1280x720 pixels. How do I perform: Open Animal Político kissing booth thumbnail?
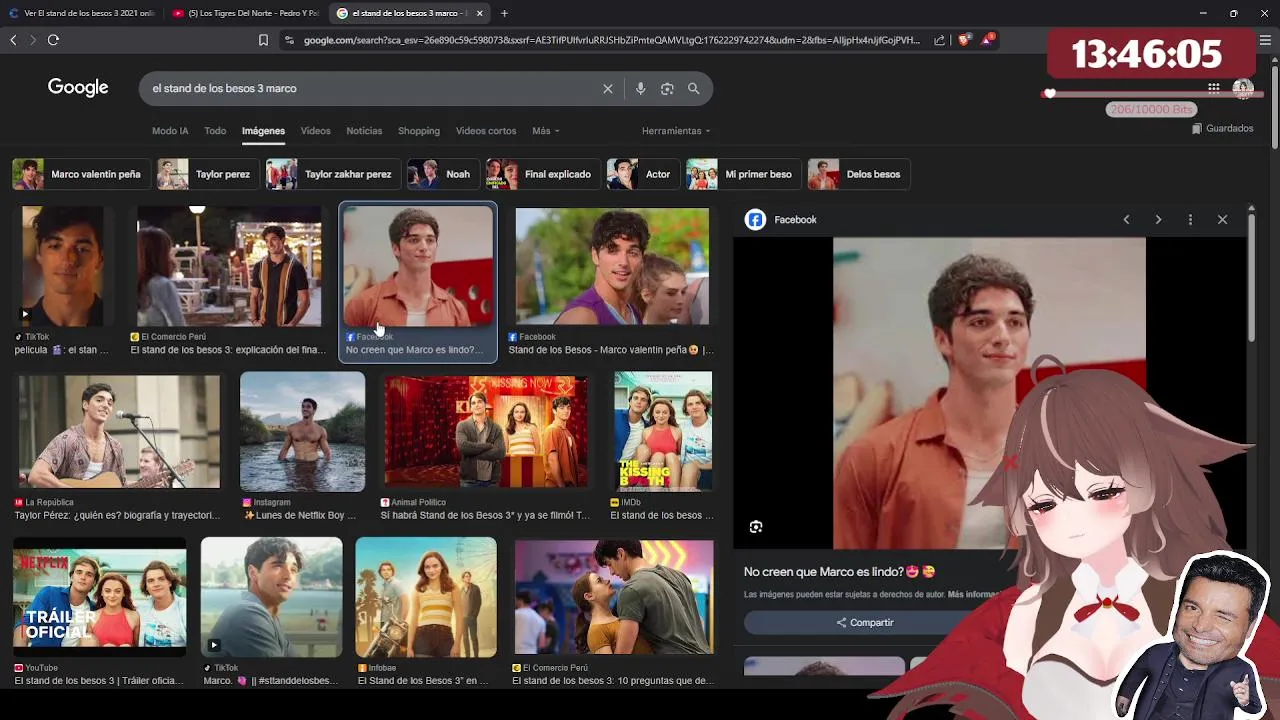(486, 431)
